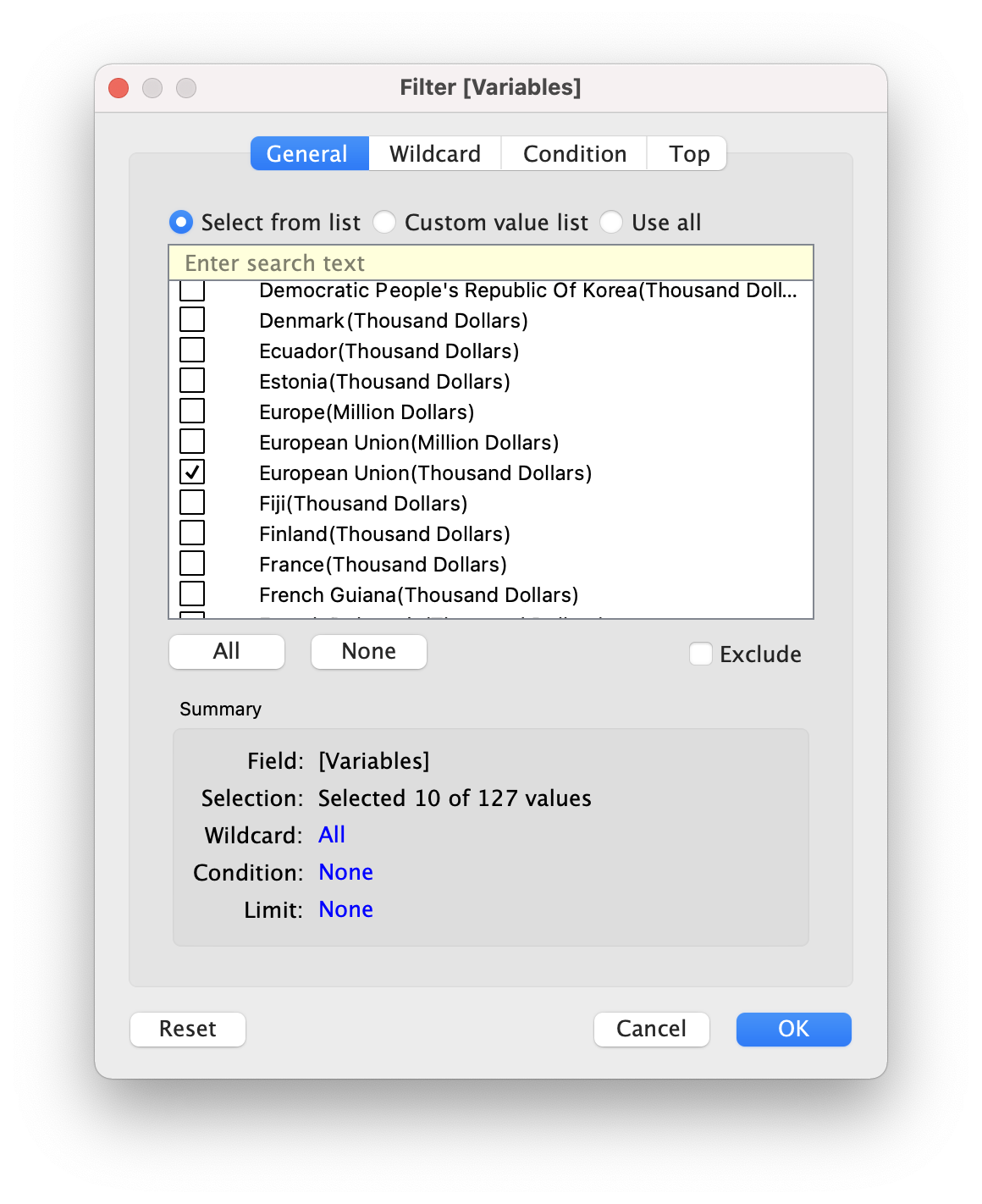The width and height of the screenshot is (982, 1204).
Task: Click the Limit None link in Summary
Action: [x=345, y=909]
